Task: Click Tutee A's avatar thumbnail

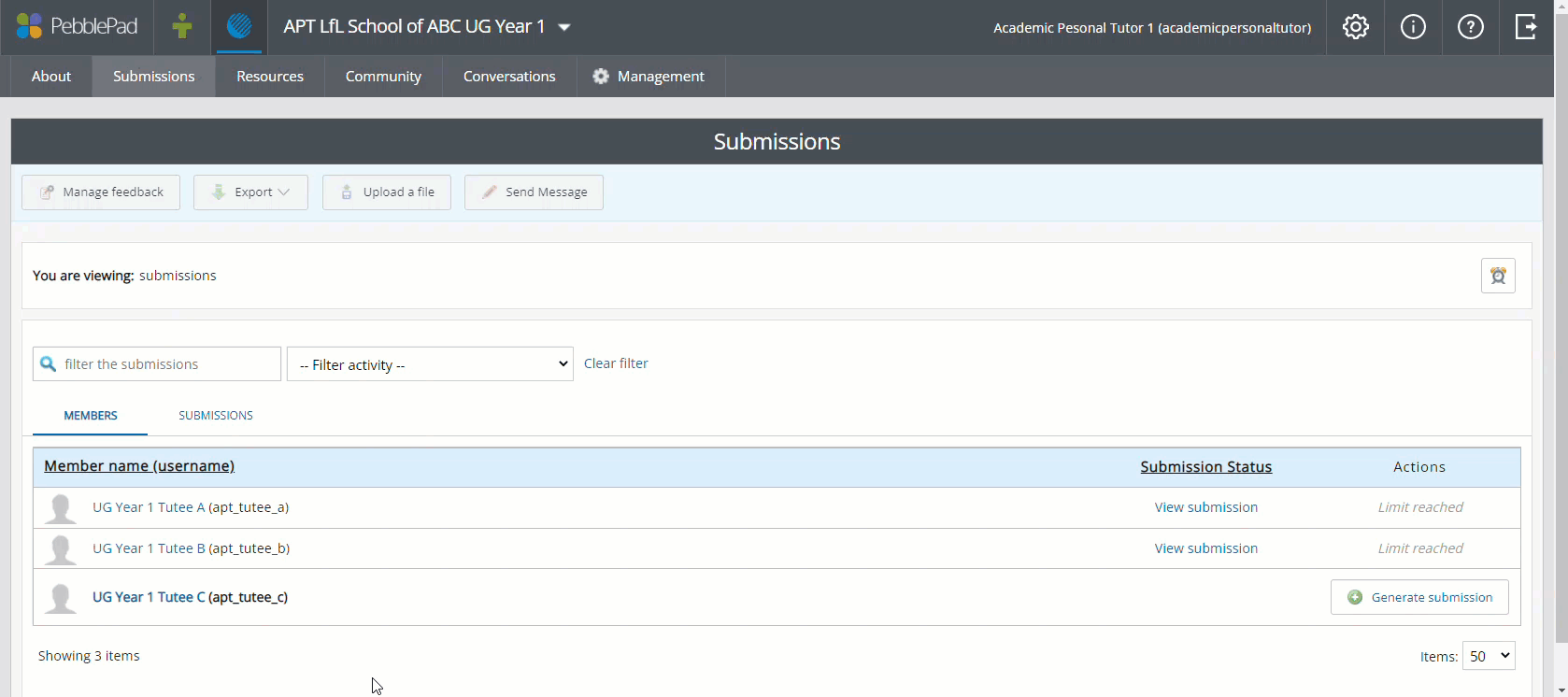Action: pos(61,508)
